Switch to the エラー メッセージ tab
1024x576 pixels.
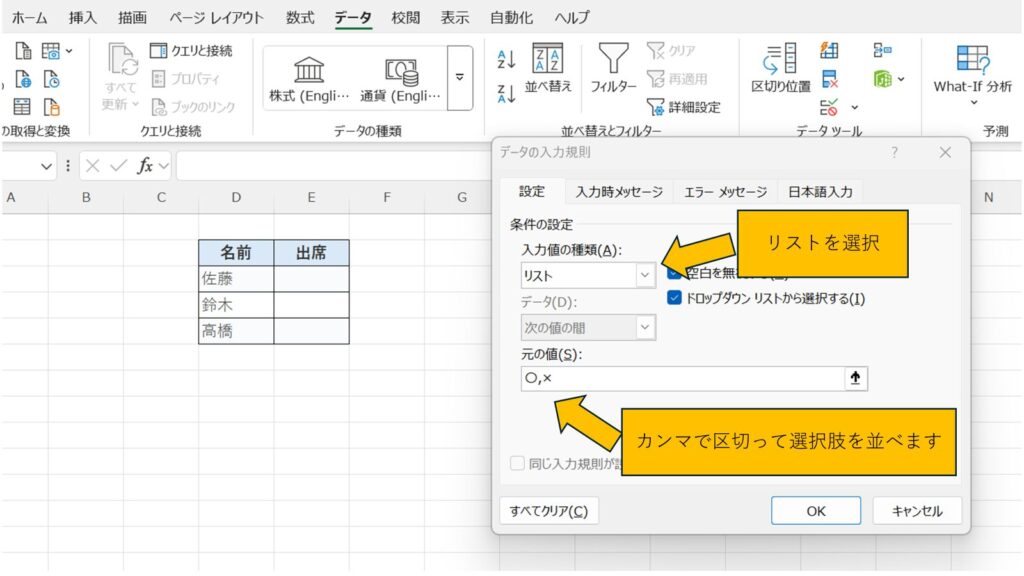pyautogui.click(x=724, y=192)
